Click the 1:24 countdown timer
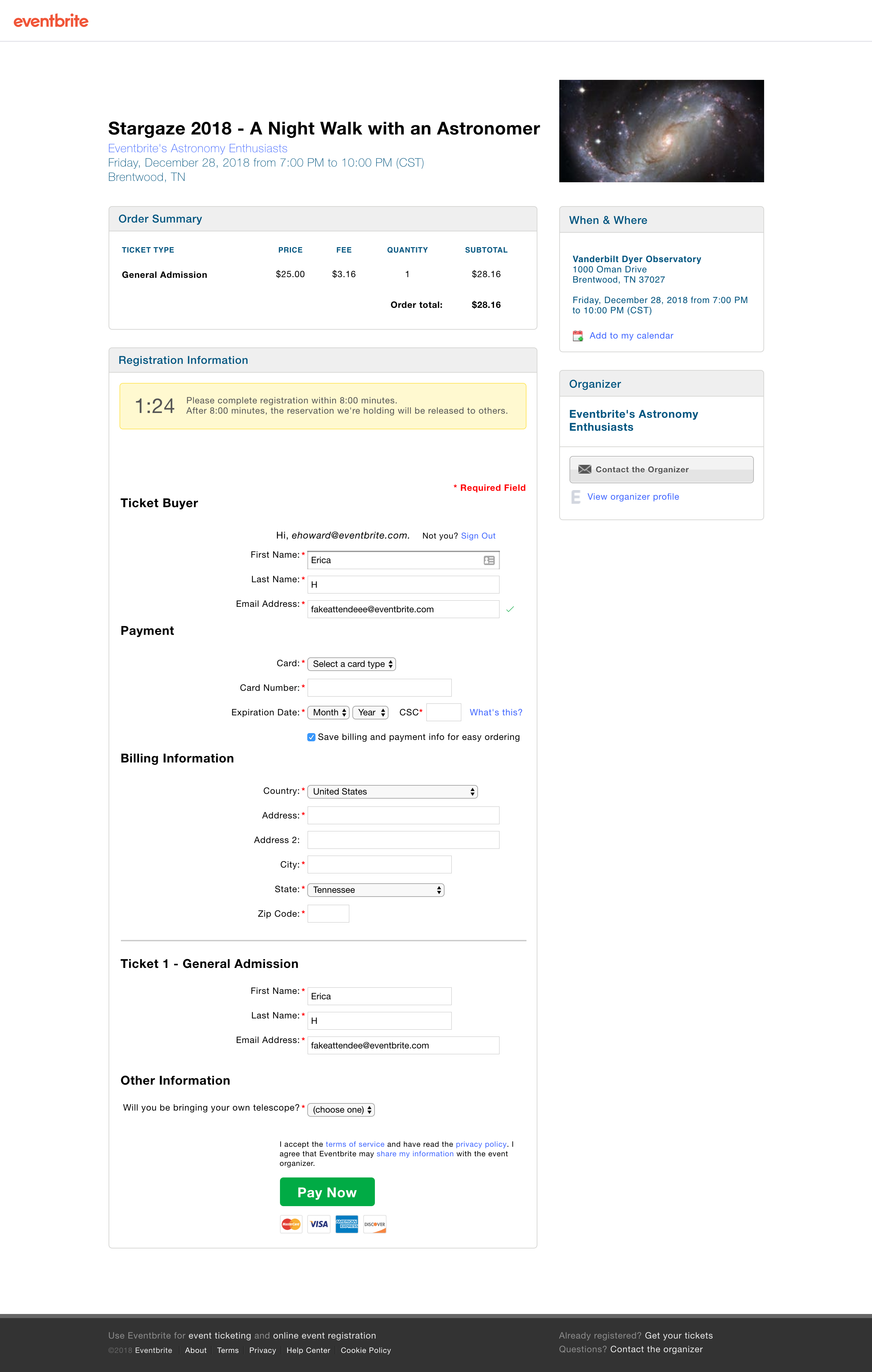The image size is (872, 1372). tap(154, 406)
